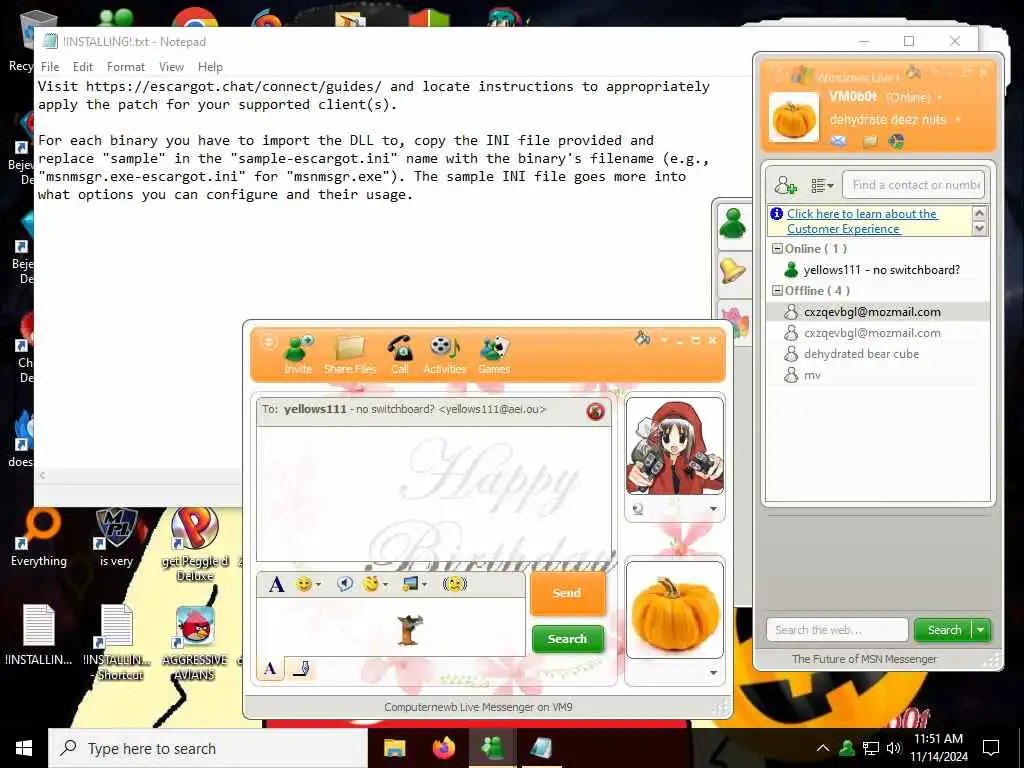1024x768 pixels.
Task: Open the font formatting A button
Action: (276, 584)
